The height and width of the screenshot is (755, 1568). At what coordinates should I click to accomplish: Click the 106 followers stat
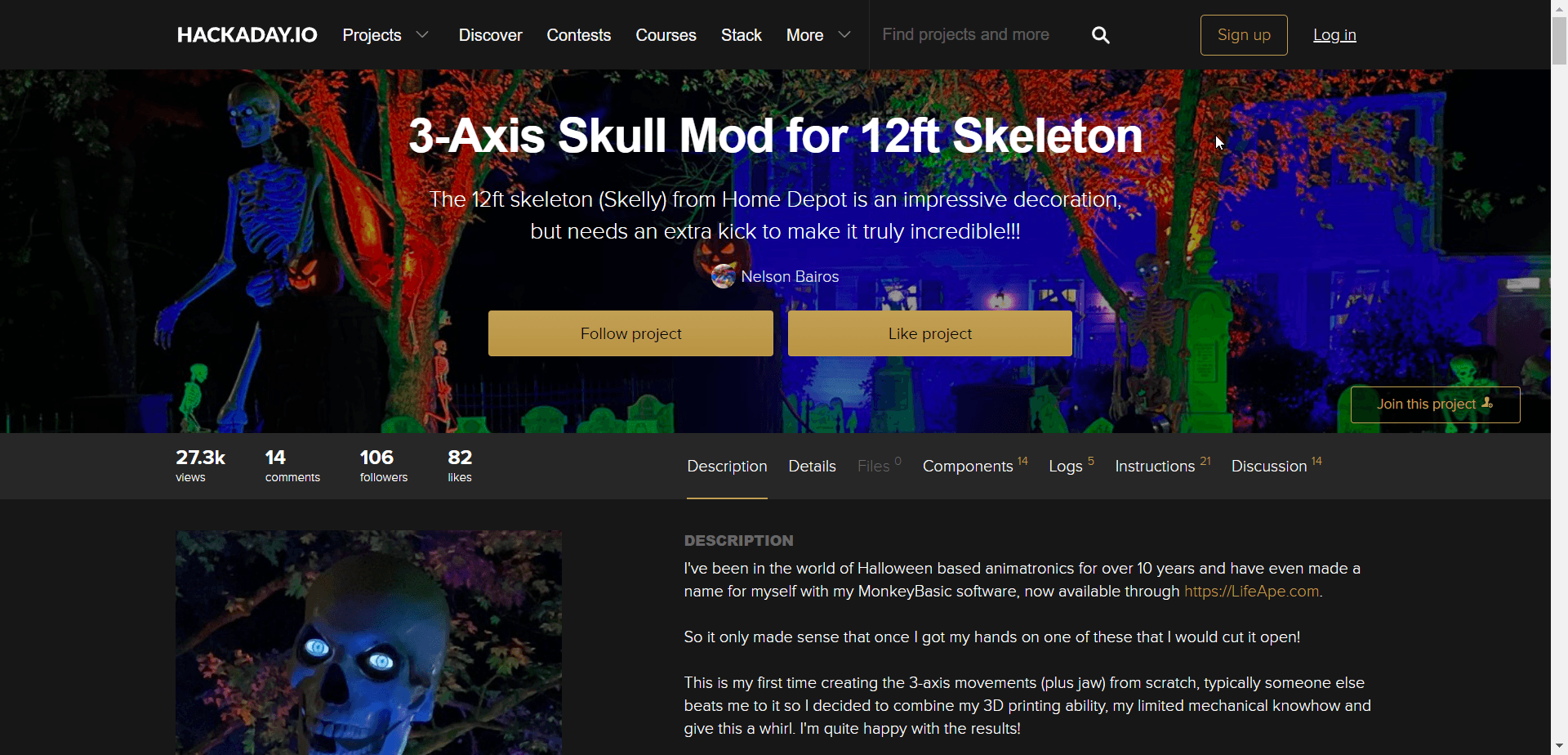(x=384, y=465)
